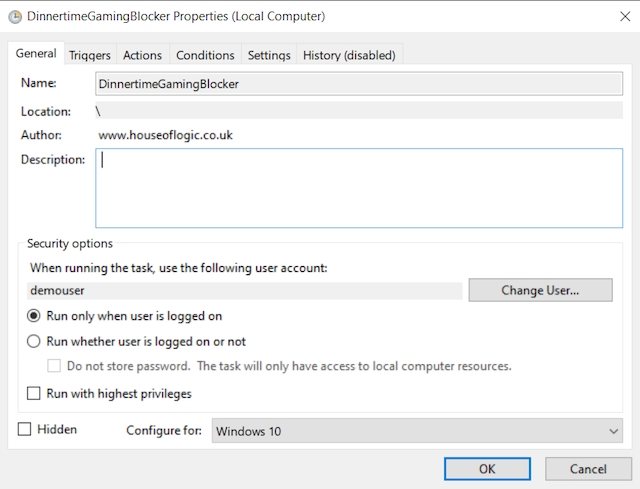Open the Settings tab
Viewport: 640px width, 489px height.
(269, 55)
